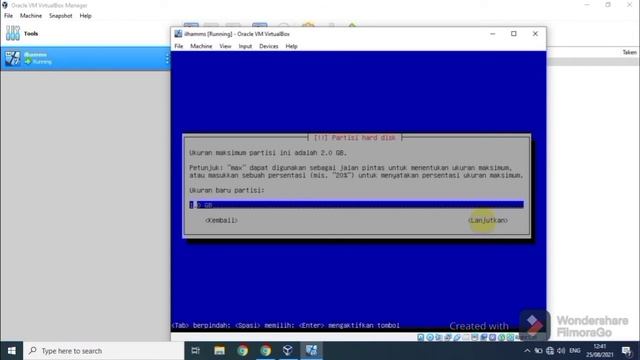Open Task View on the taskbar

196,351
